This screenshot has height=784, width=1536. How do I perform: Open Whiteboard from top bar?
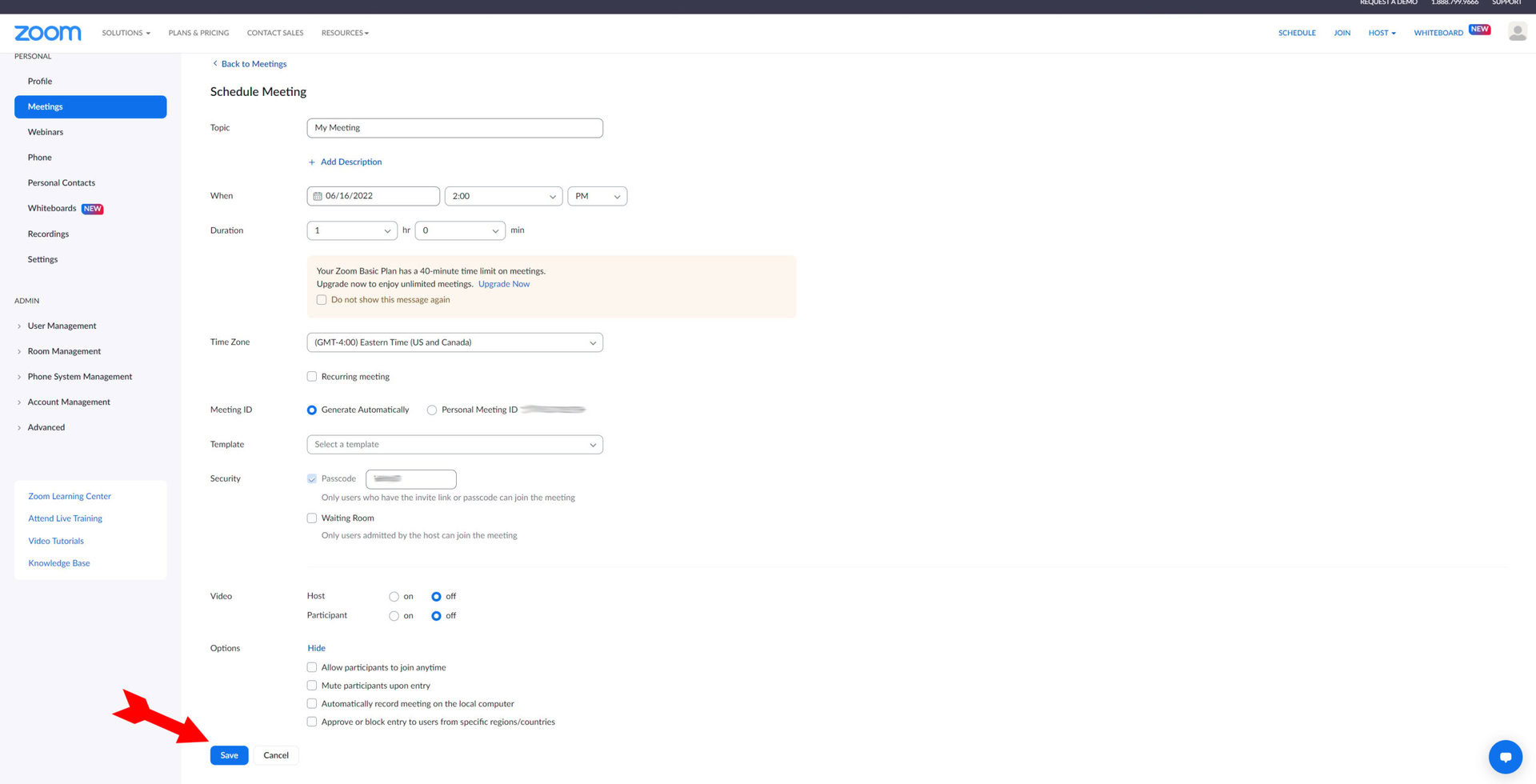(1438, 33)
